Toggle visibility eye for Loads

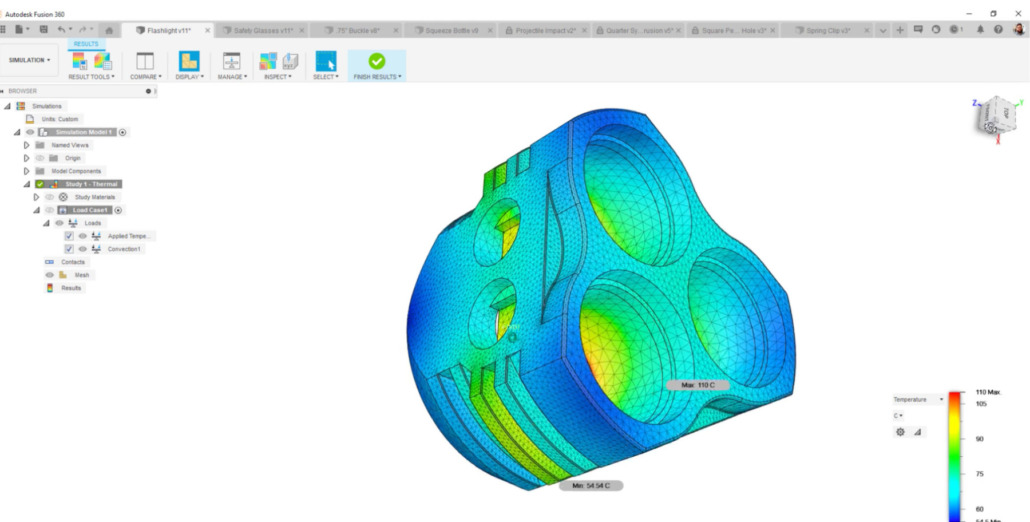pos(59,223)
